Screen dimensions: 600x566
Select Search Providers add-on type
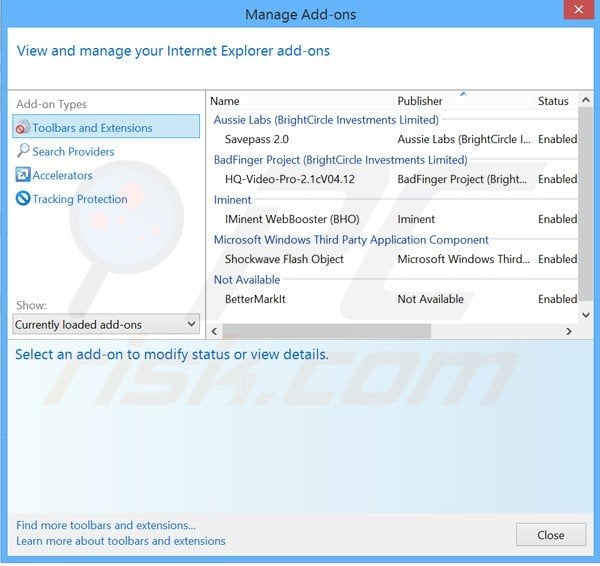[x=73, y=152]
